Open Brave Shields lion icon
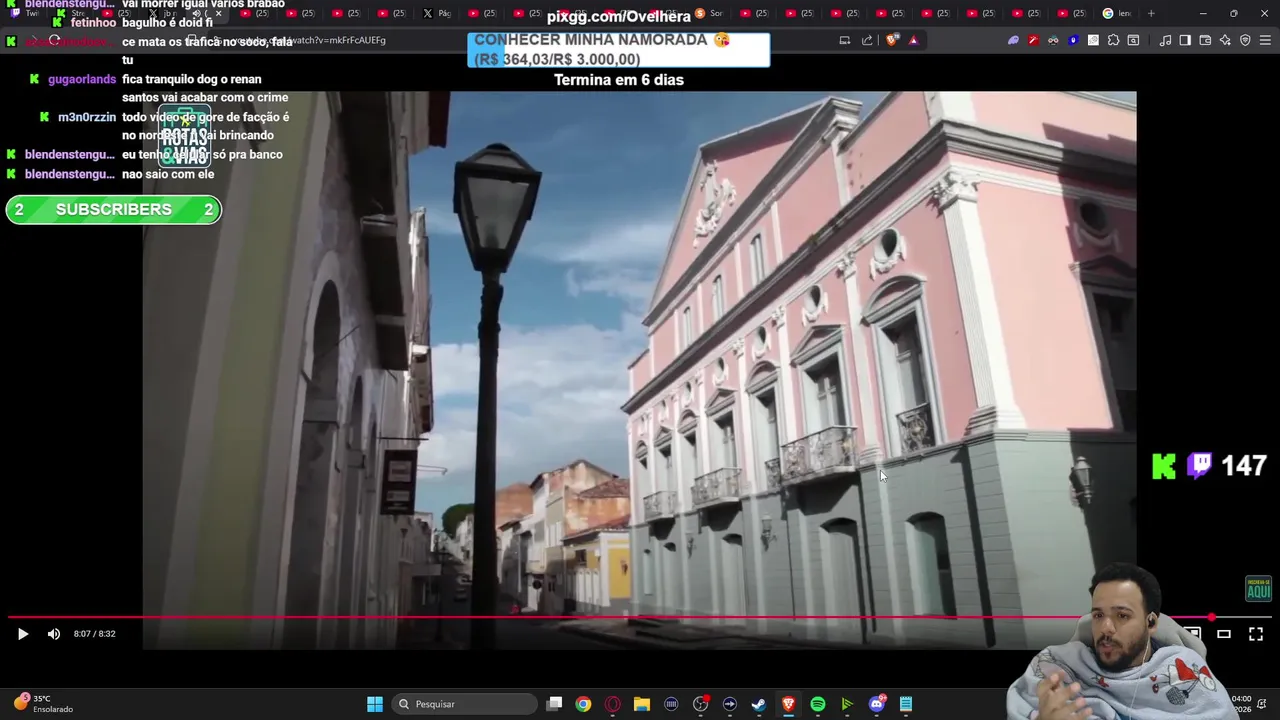This screenshot has width=1280, height=720. (892, 40)
